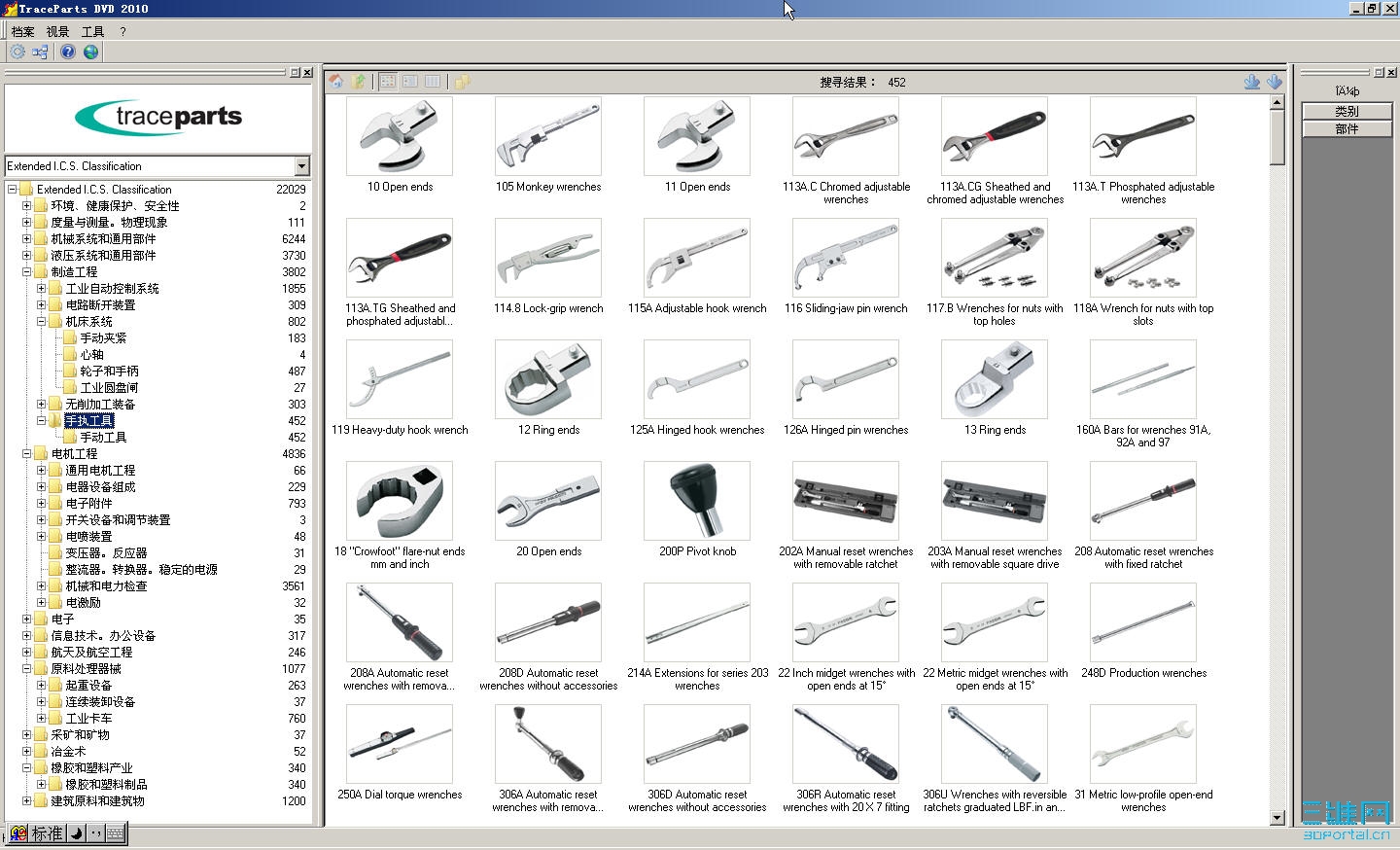The height and width of the screenshot is (850, 1400).
Task: Open the 档案 menu
Action: (x=22, y=31)
